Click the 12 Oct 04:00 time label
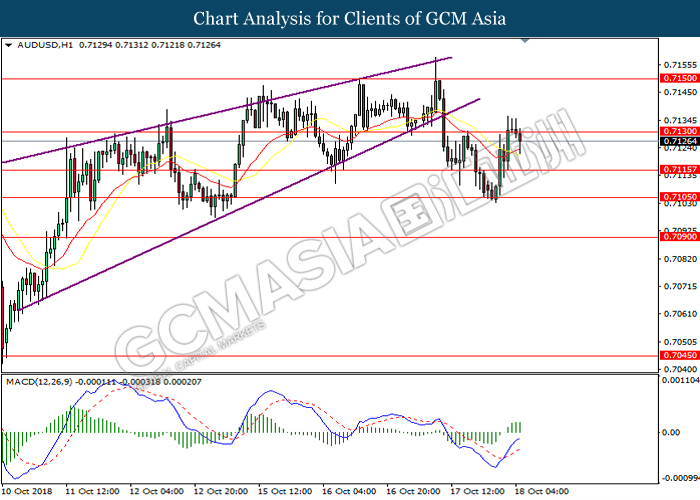 click(157, 492)
